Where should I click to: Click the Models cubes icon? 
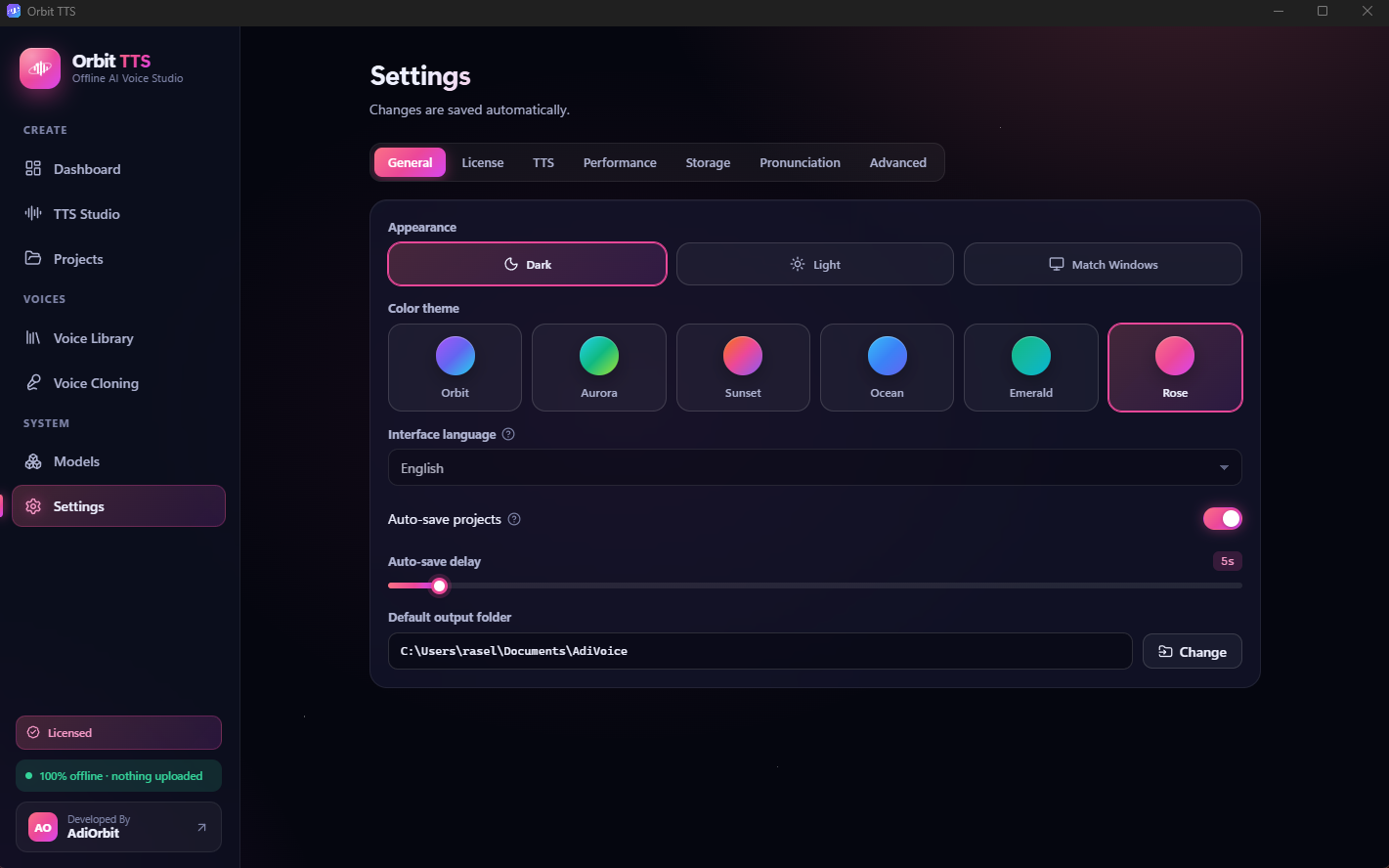[33, 461]
